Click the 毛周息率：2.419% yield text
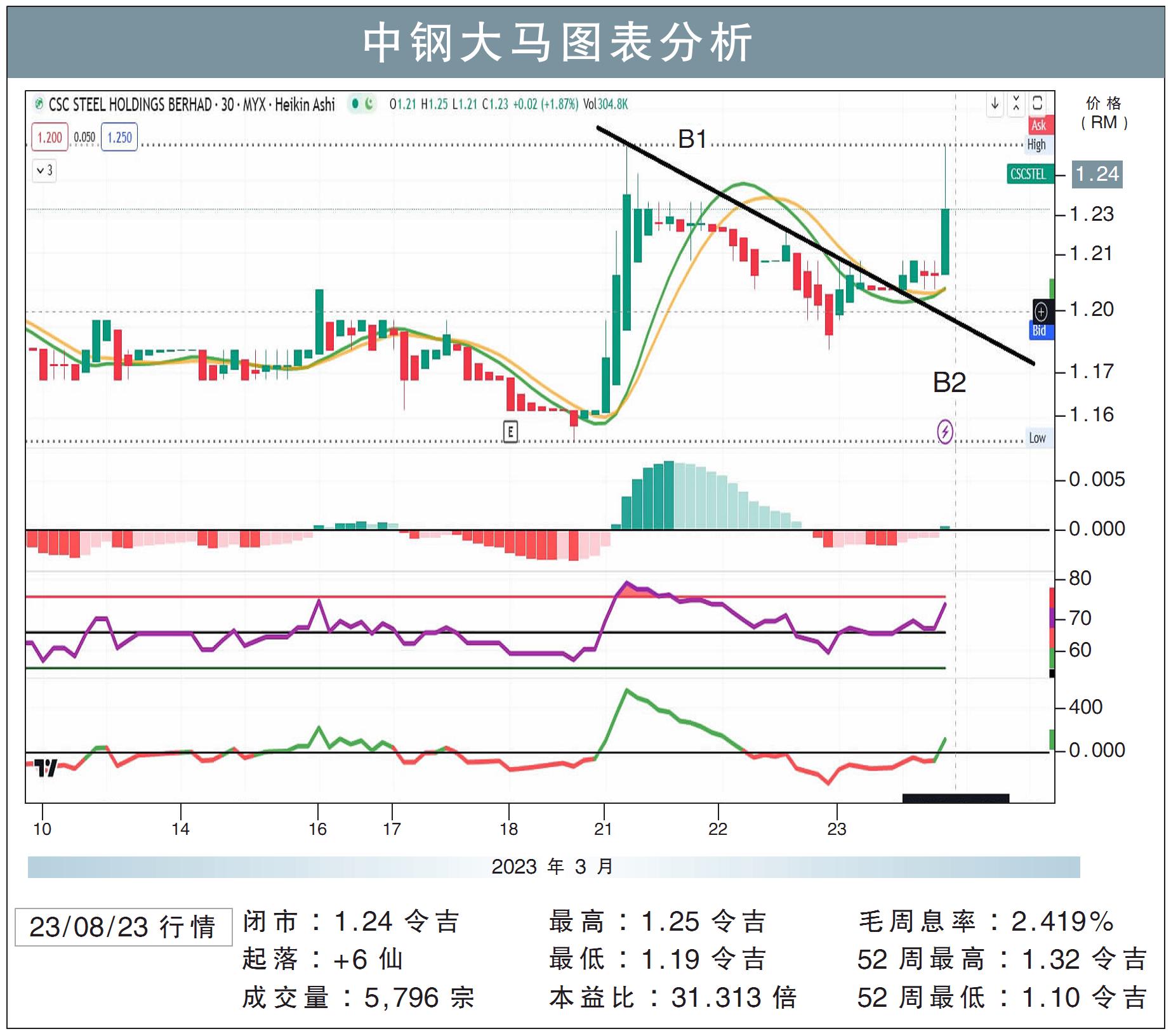 (986, 922)
